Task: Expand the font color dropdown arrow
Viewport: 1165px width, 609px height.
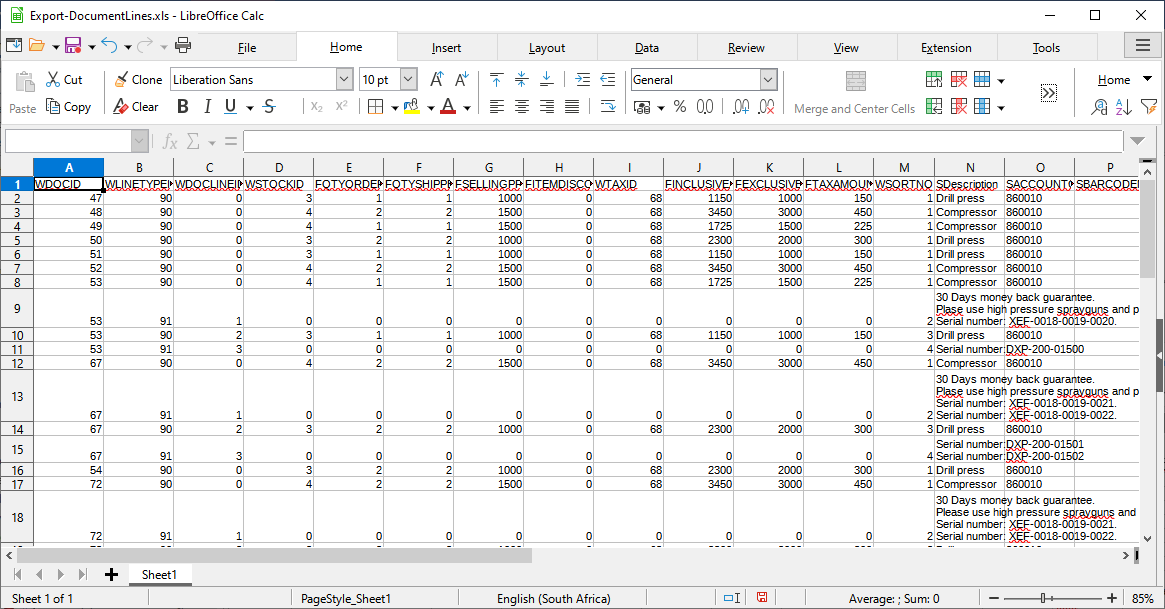Action: pyautogui.click(x=469, y=106)
